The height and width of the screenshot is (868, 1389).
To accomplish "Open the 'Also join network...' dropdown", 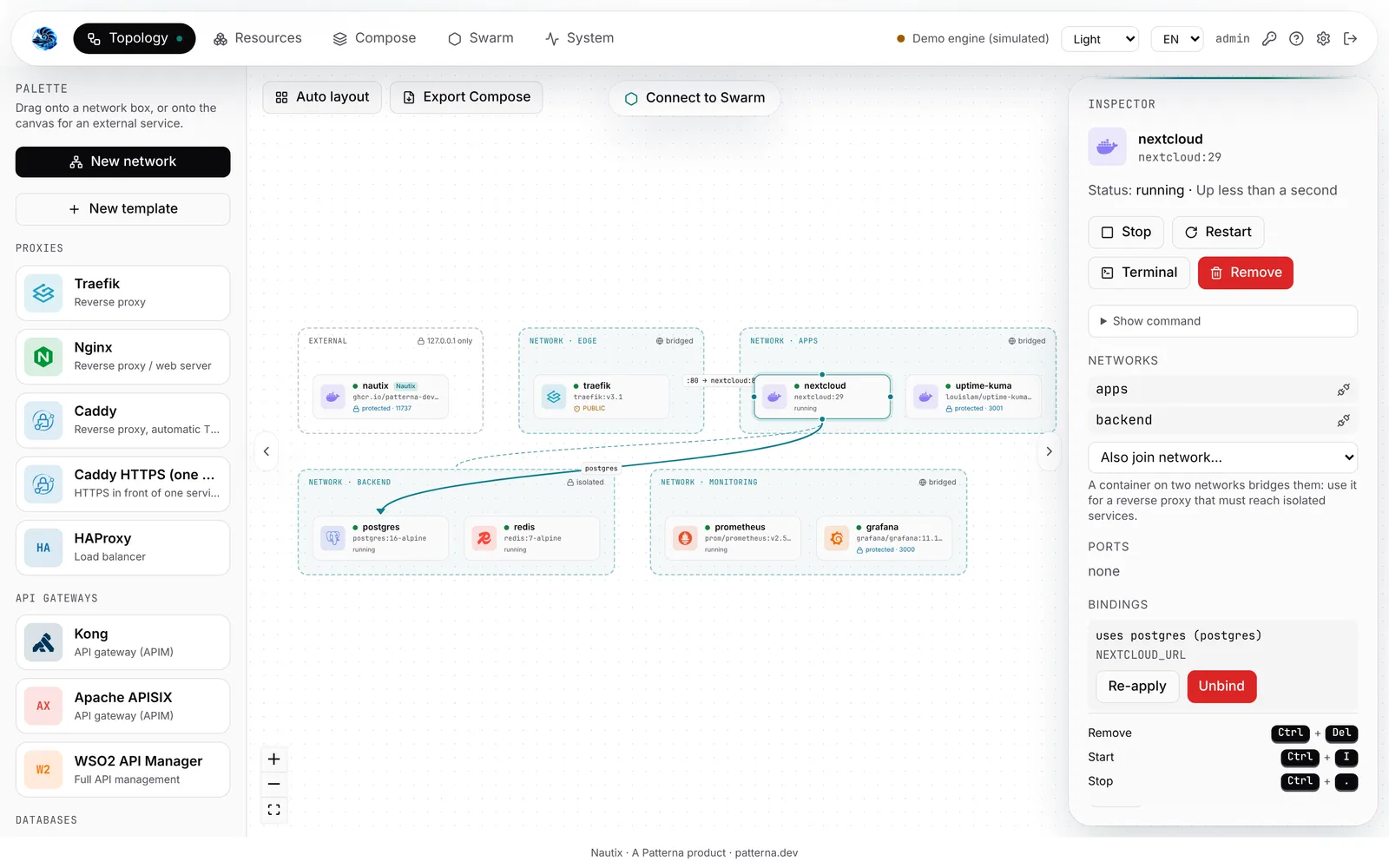I will point(1222,457).
